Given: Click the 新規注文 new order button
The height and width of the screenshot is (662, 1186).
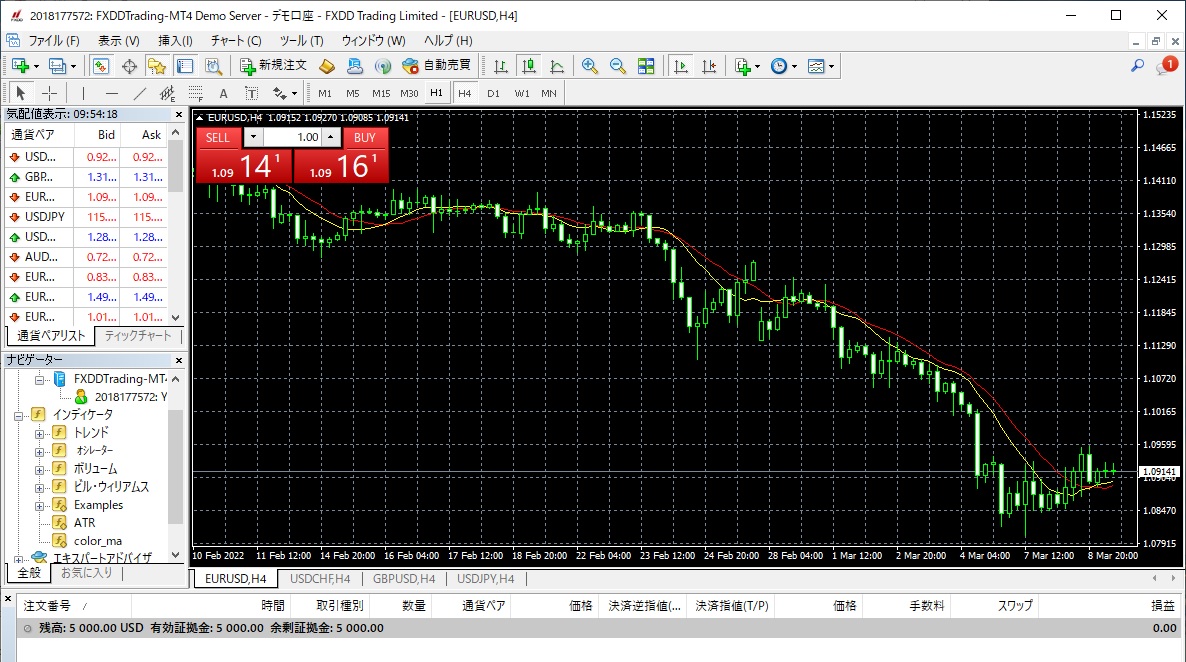Looking at the screenshot, I should coord(273,66).
